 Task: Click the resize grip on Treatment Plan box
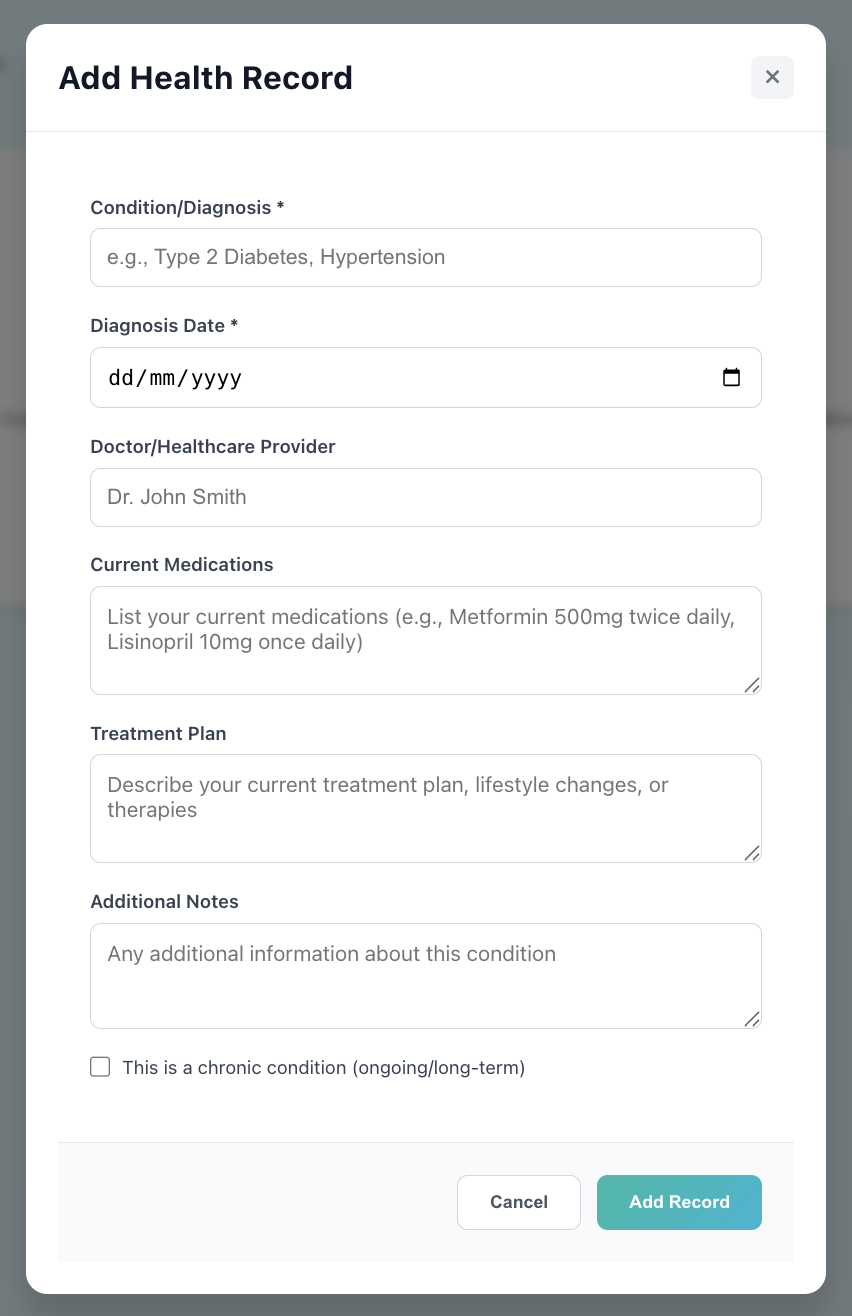752,853
